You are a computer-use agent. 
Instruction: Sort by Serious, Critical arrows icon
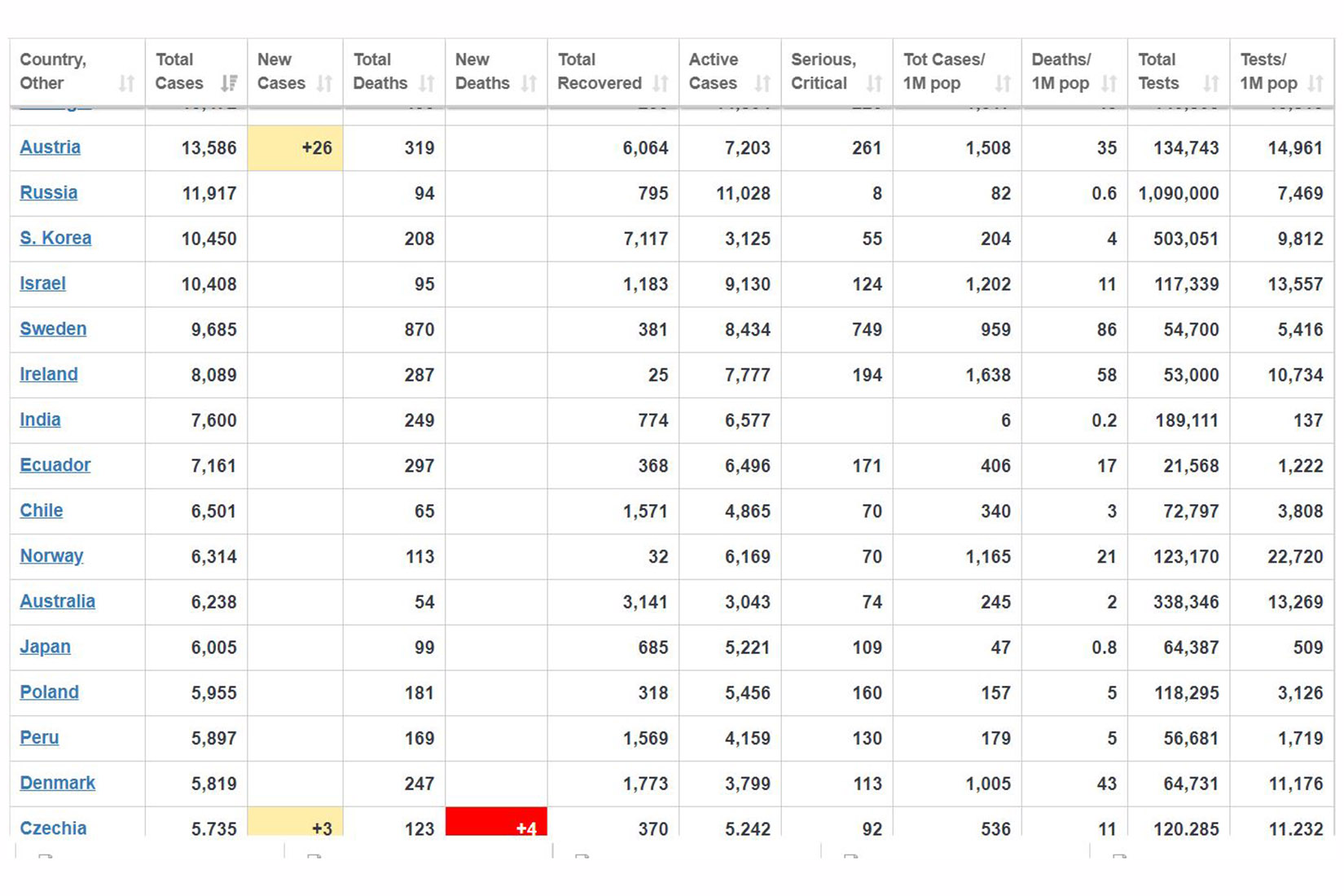[x=874, y=83]
